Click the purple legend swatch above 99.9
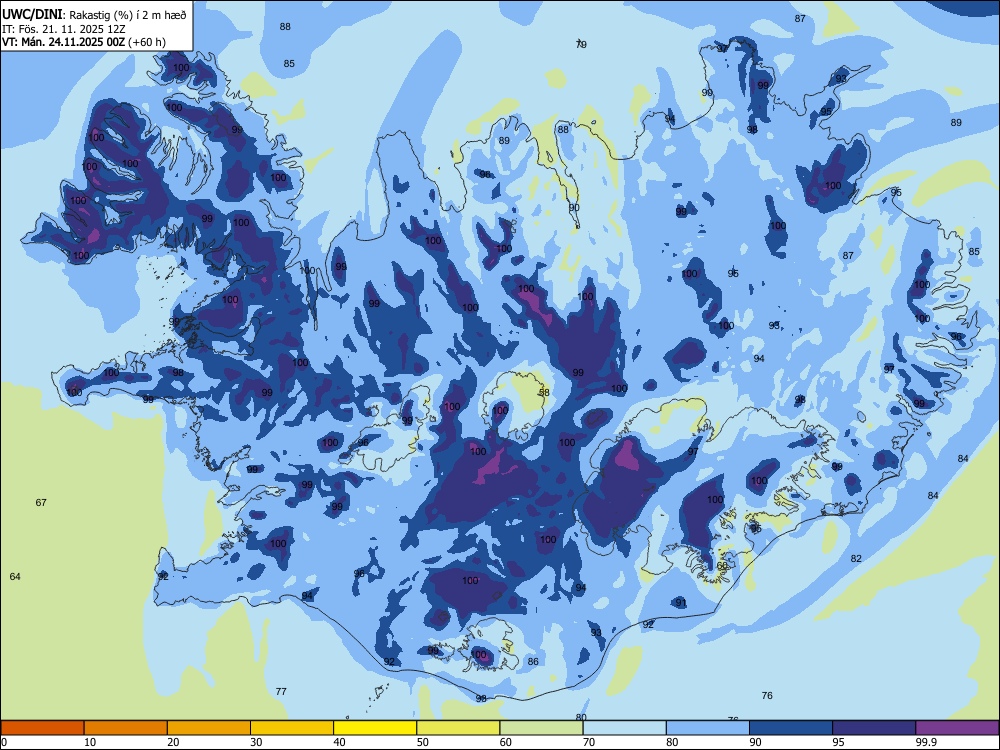The height and width of the screenshot is (750, 1000). coord(957,728)
